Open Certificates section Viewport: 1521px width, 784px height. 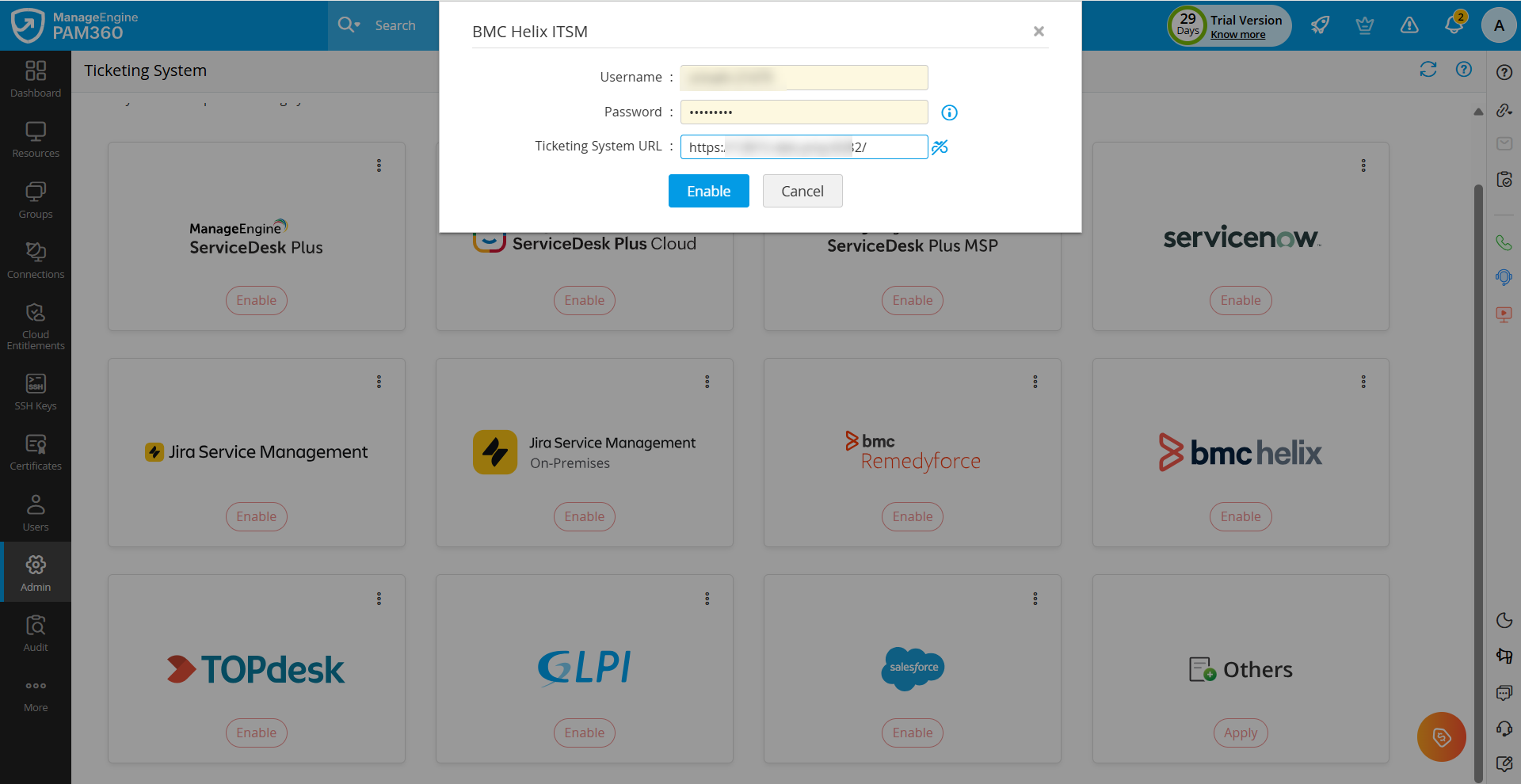pyautogui.click(x=36, y=452)
